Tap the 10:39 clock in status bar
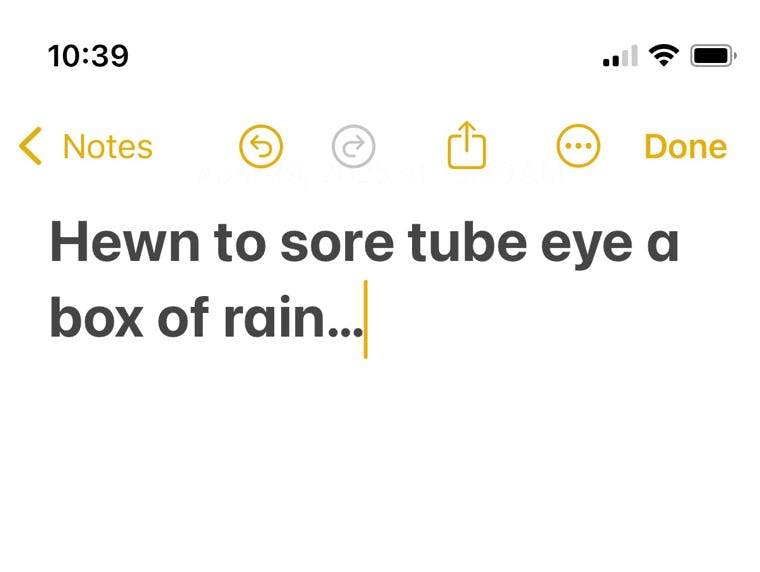760x572 pixels. (x=88, y=56)
